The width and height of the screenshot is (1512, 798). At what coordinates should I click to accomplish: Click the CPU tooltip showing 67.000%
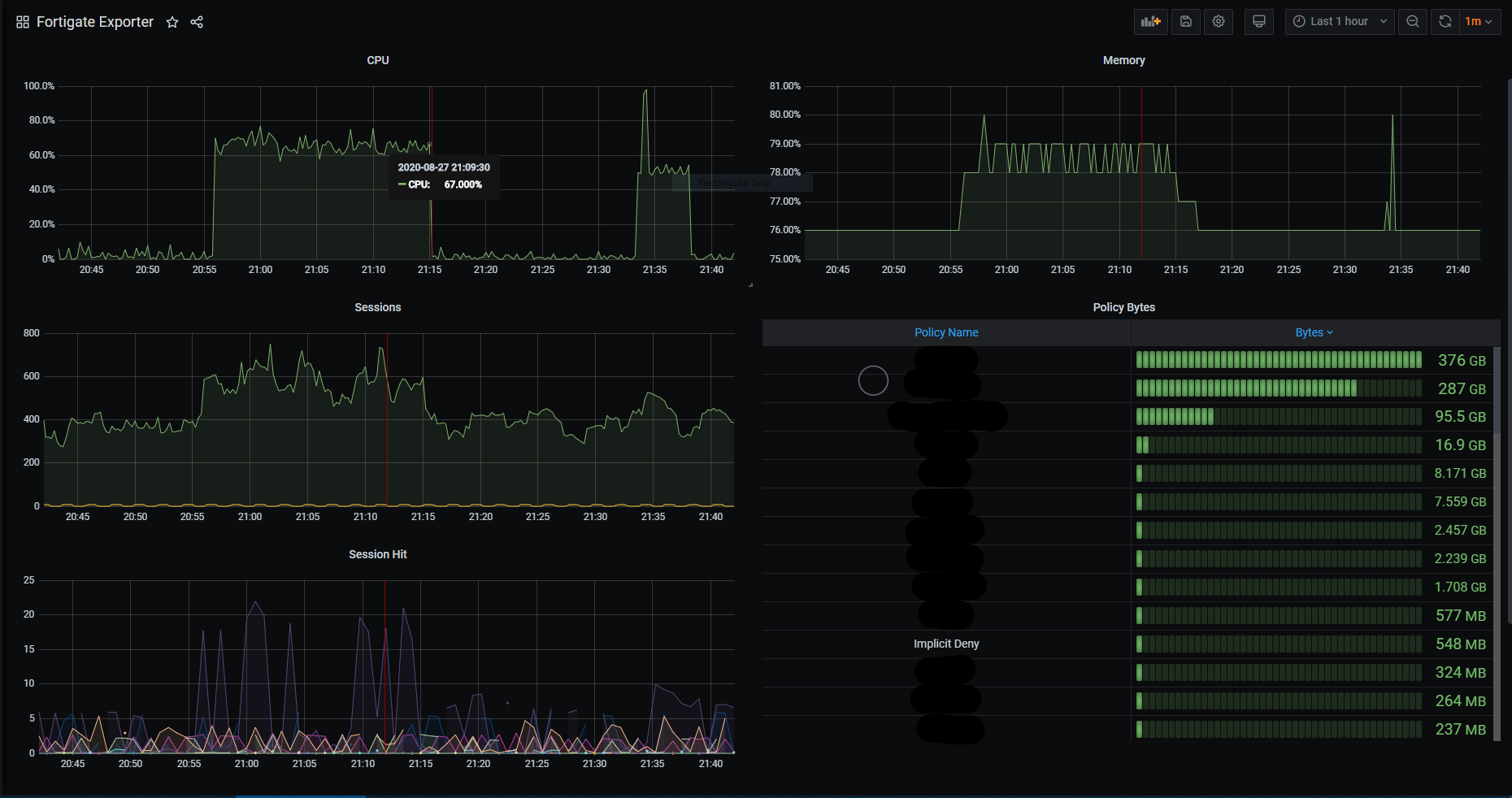click(444, 176)
